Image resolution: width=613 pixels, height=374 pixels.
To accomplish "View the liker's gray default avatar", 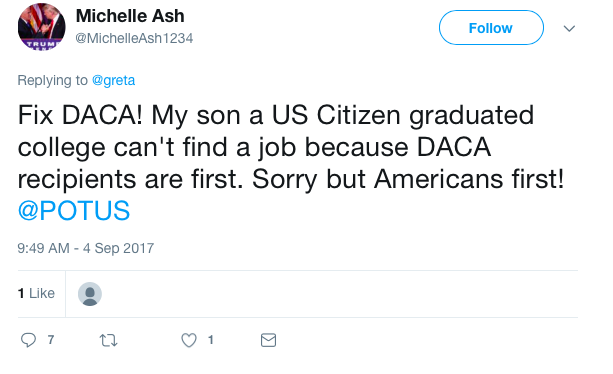I will coord(90,294).
